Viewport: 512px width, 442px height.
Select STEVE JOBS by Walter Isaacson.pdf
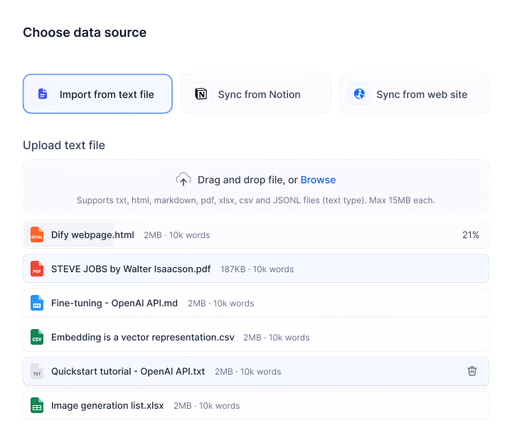coord(256,269)
